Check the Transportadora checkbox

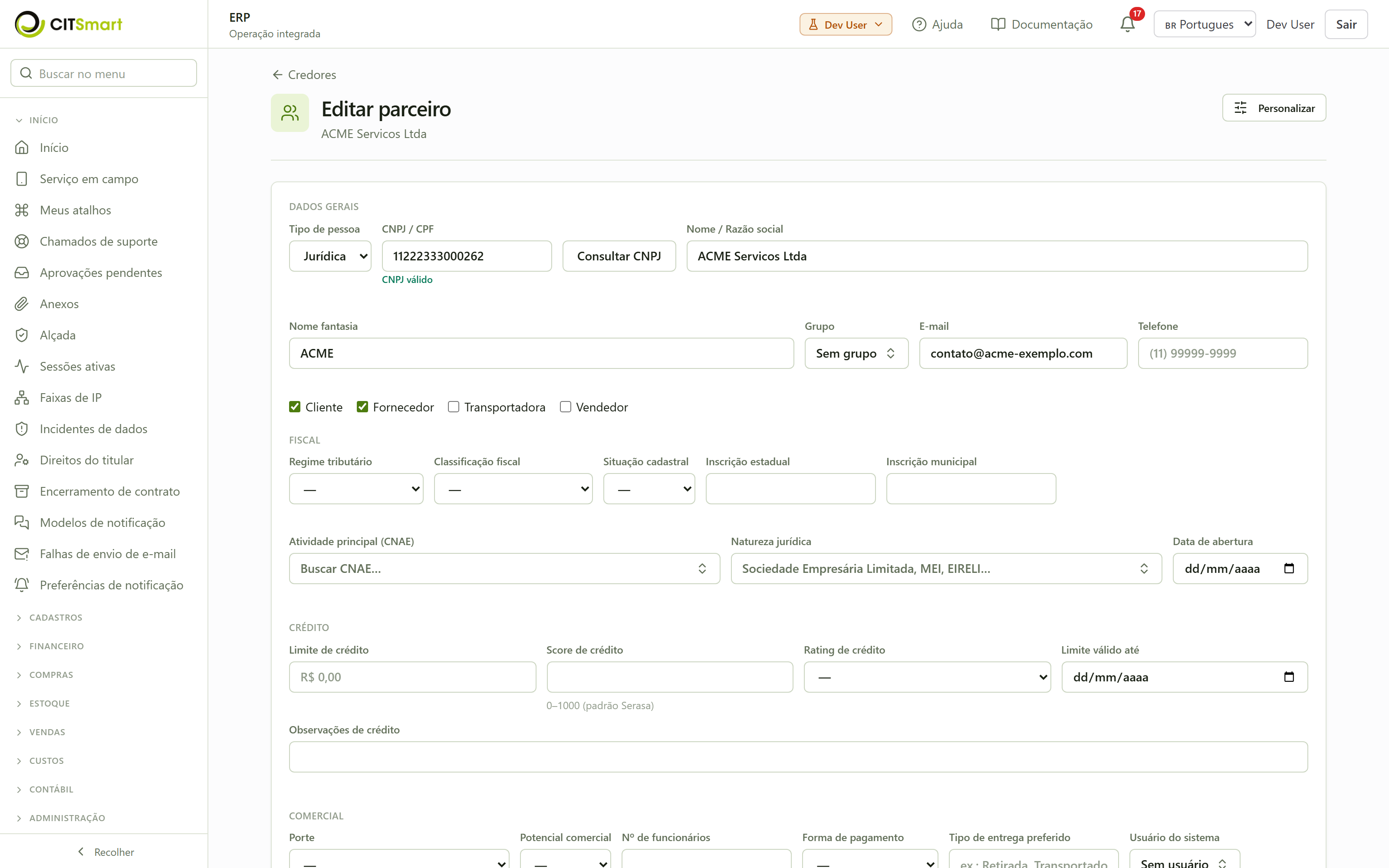[454, 407]
